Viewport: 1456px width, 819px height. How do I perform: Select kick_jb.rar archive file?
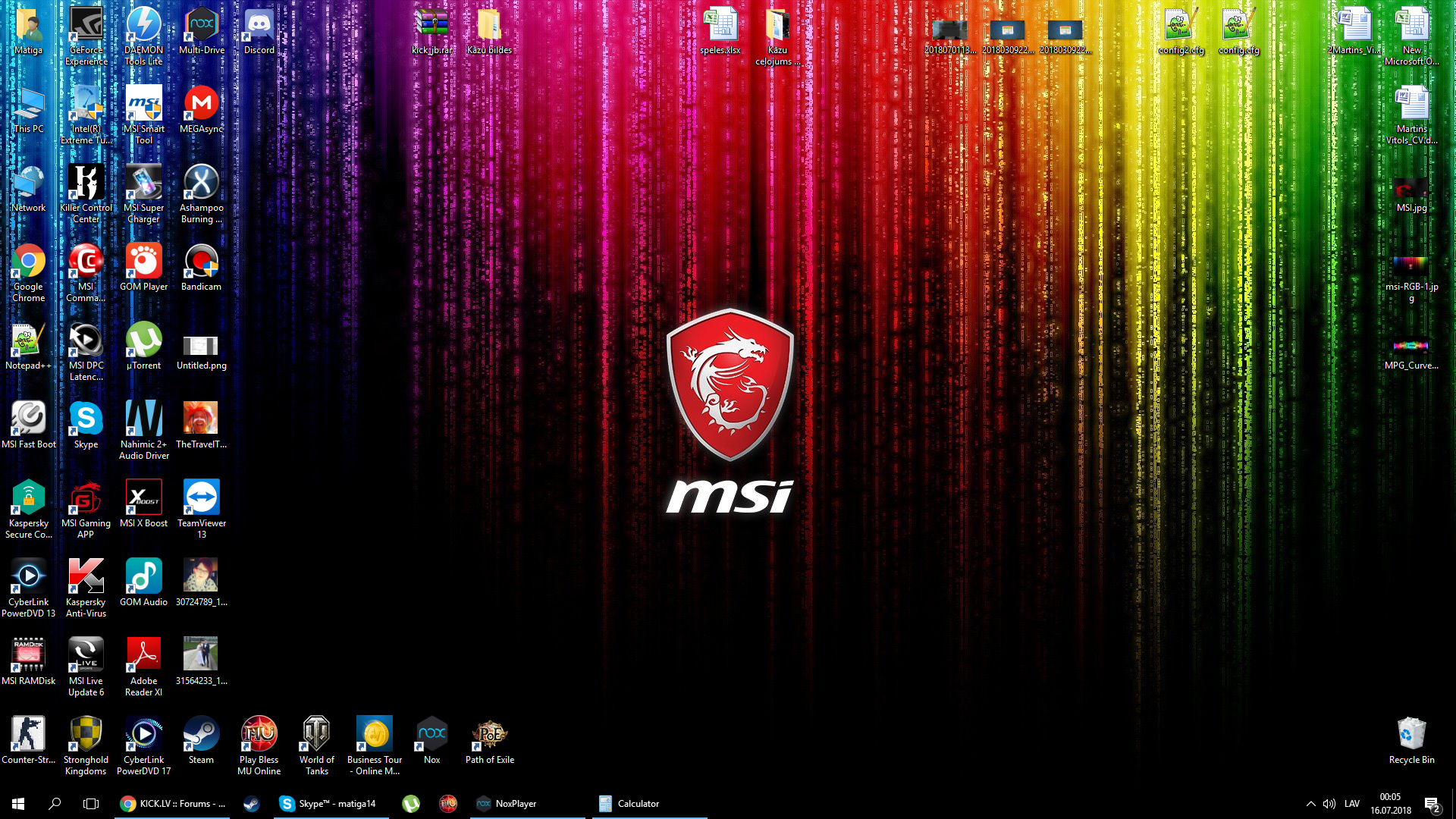431,30
